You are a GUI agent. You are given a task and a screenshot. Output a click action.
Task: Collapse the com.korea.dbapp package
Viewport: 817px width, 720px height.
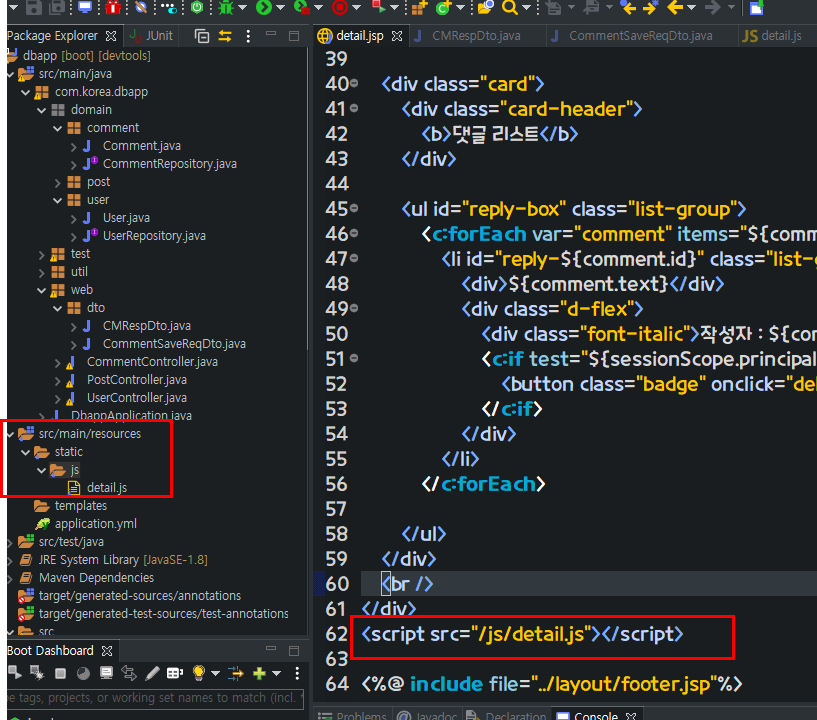coord(25,92)
